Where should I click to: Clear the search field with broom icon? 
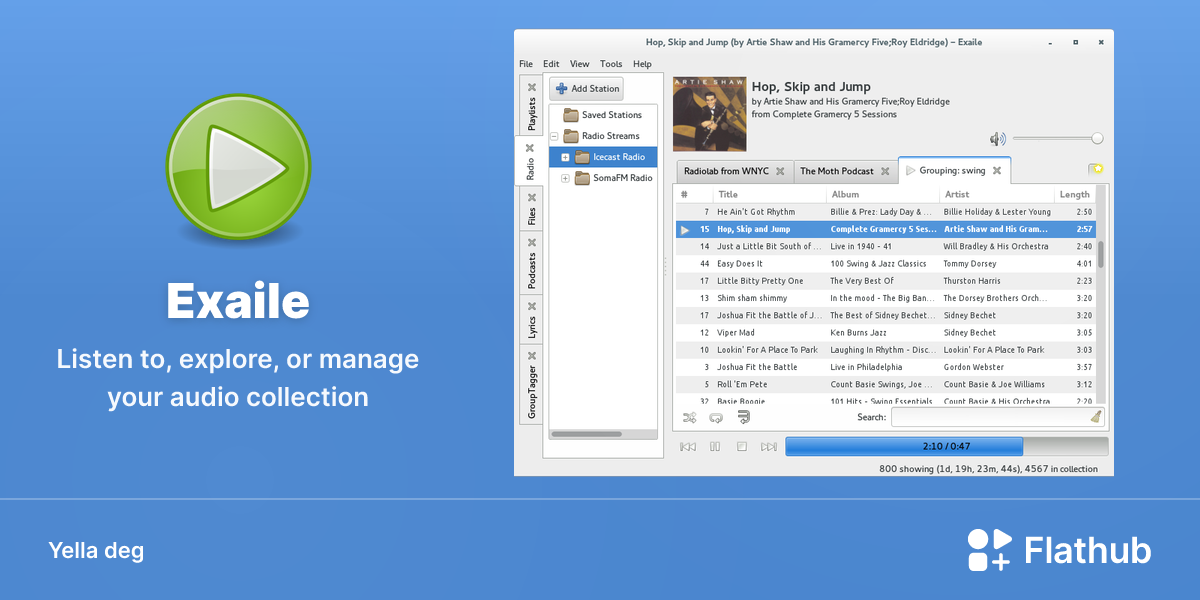[1097, 417]
